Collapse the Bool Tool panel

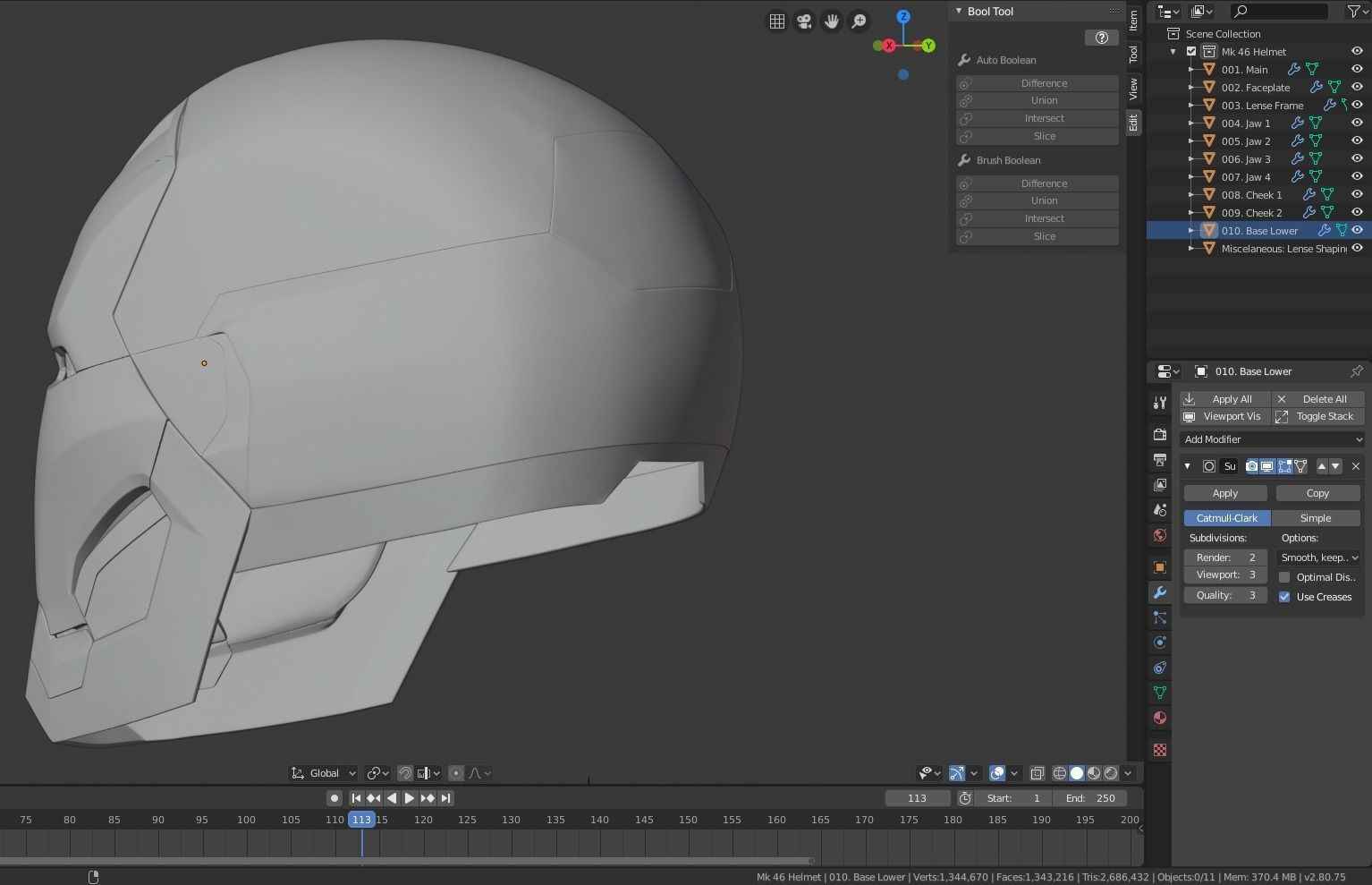tap(959, 11)
